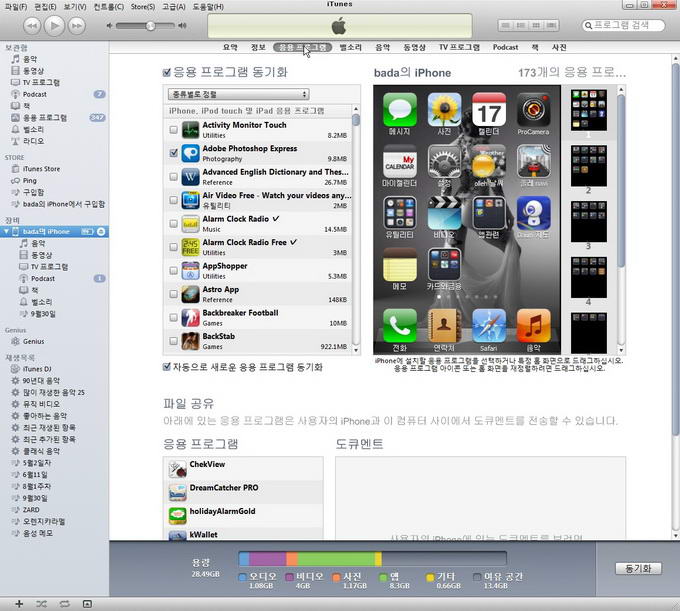Open iTunes DJ playlist

pos(37,369)
